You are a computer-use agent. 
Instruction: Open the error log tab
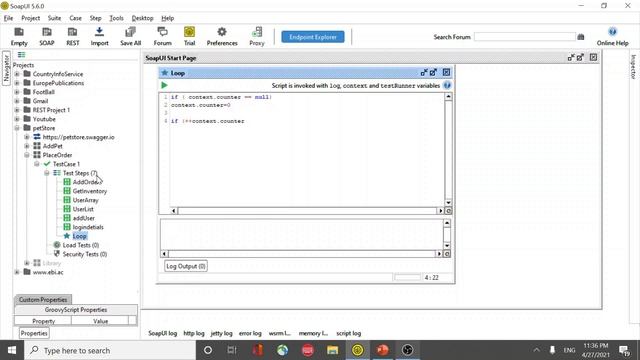pyautogui.click(x=250, y=333)
